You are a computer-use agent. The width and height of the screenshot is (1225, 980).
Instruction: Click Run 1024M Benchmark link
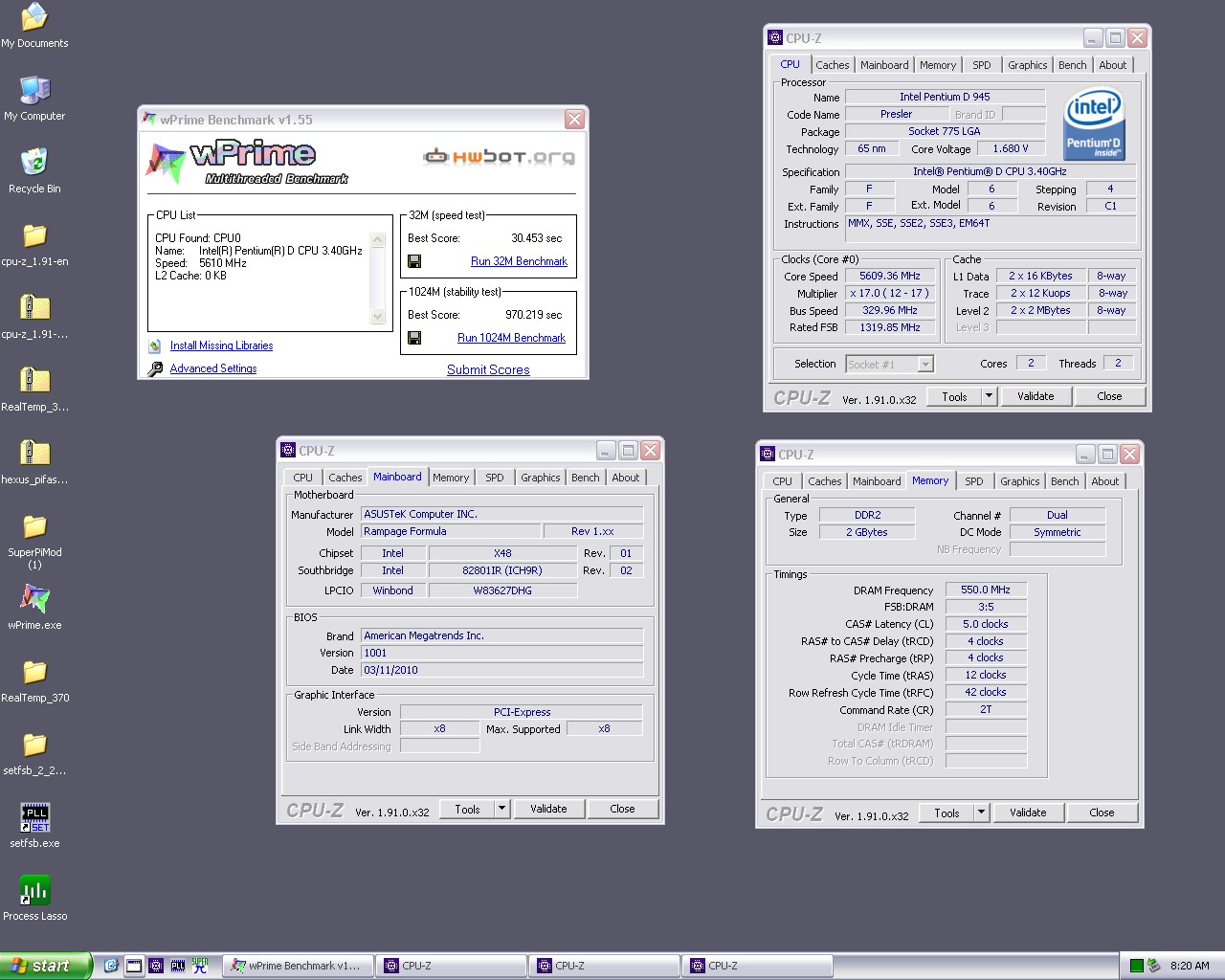pyautogui.click(x=511, y=338)
